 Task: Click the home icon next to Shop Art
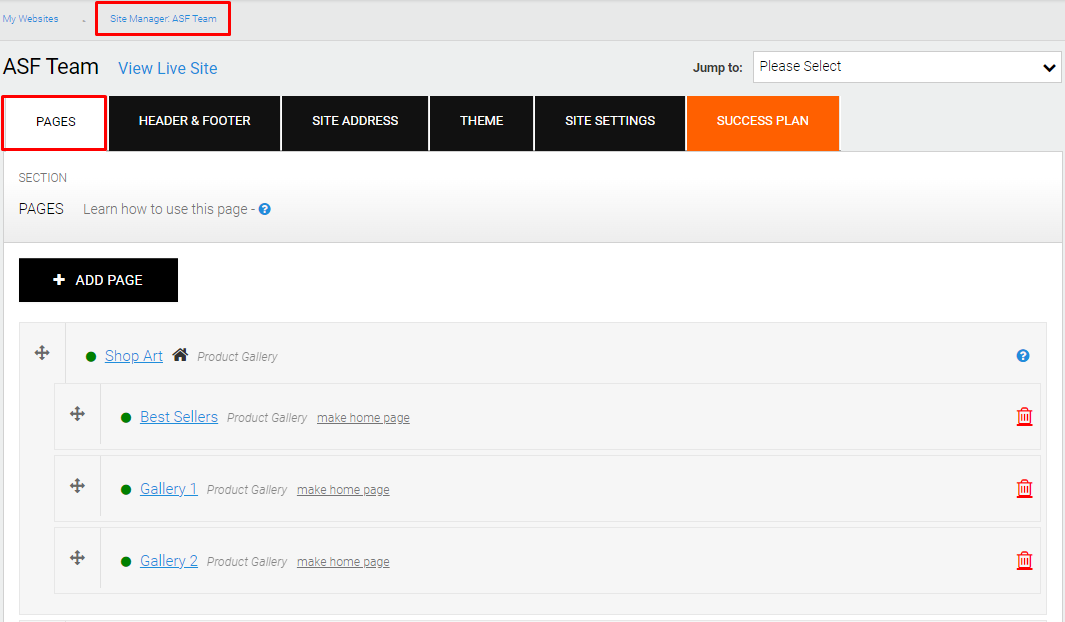179,354
